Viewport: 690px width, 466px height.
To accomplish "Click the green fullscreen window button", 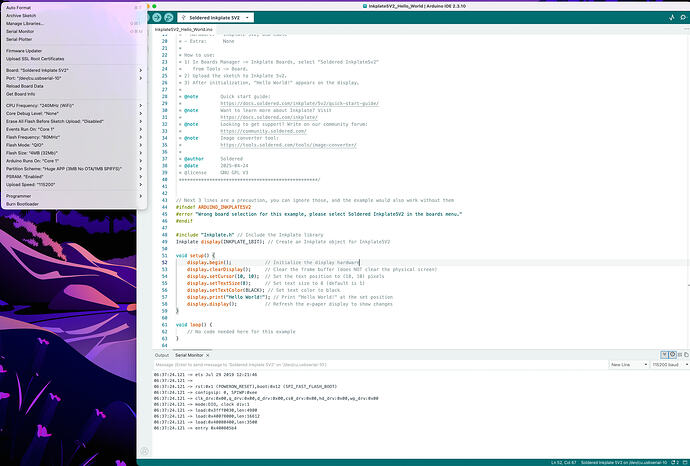I will [x=154, y=6].
